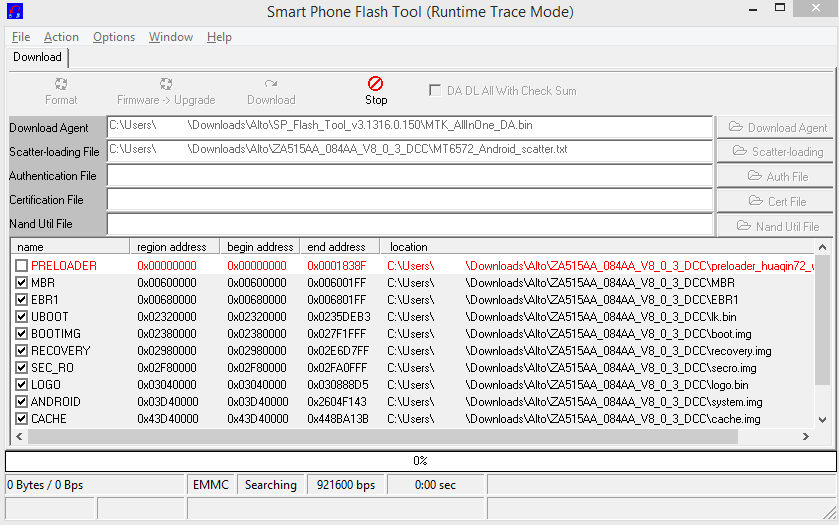839x525 pixels.
Task: Click the Scatter-loading File path field
Action: click(409, 151)
